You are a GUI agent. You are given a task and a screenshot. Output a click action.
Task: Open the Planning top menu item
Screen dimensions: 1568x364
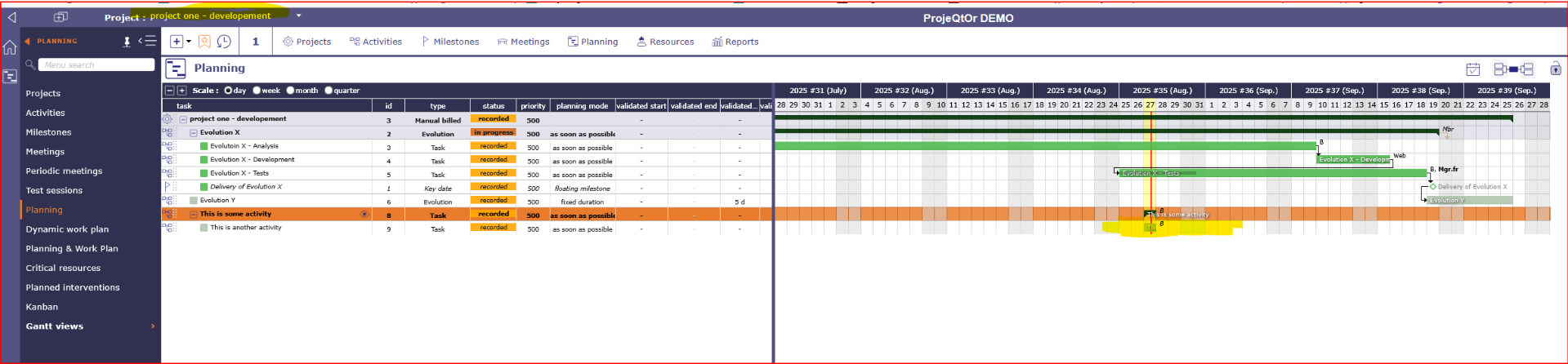coord(593,42)
